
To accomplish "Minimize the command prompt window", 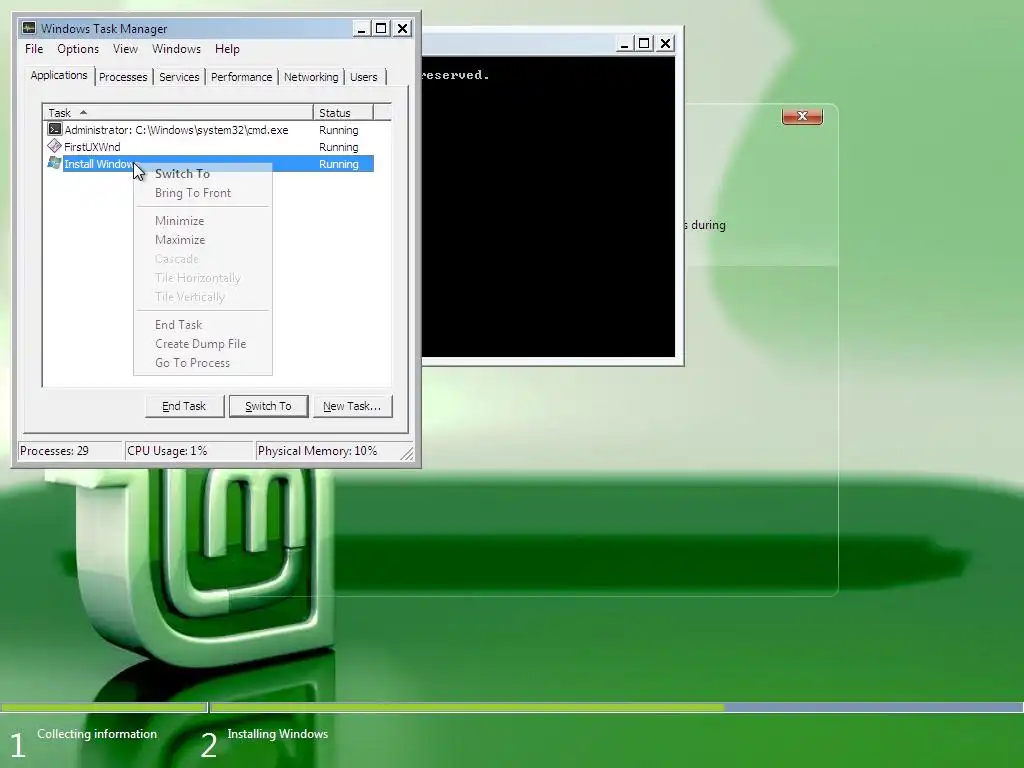I will [624, 43].
